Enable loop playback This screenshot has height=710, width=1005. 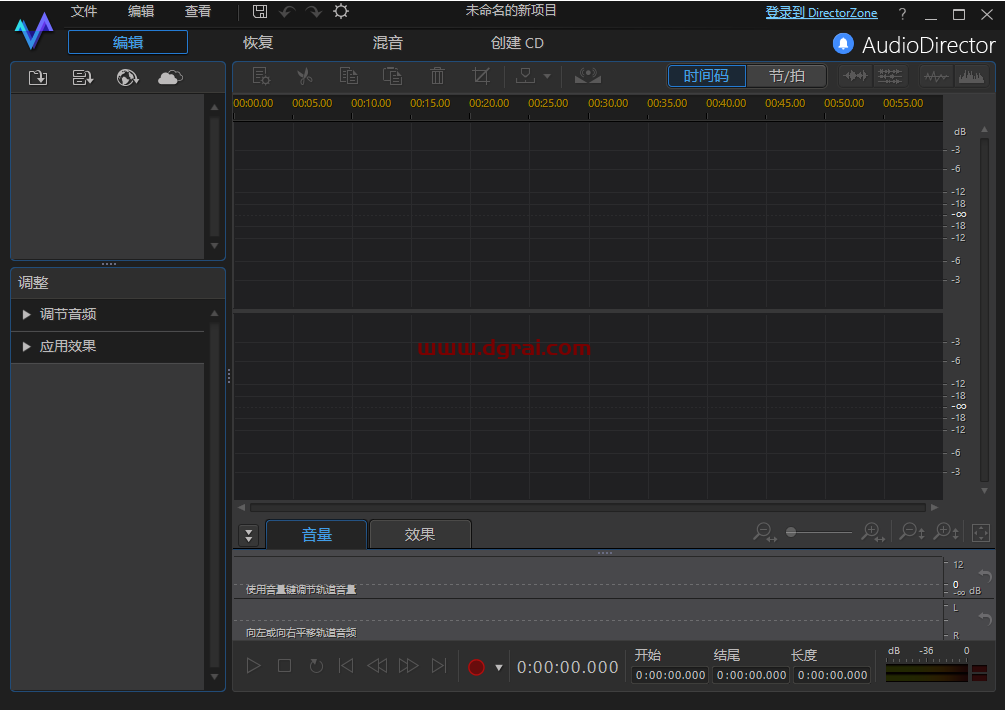[315, 666]
